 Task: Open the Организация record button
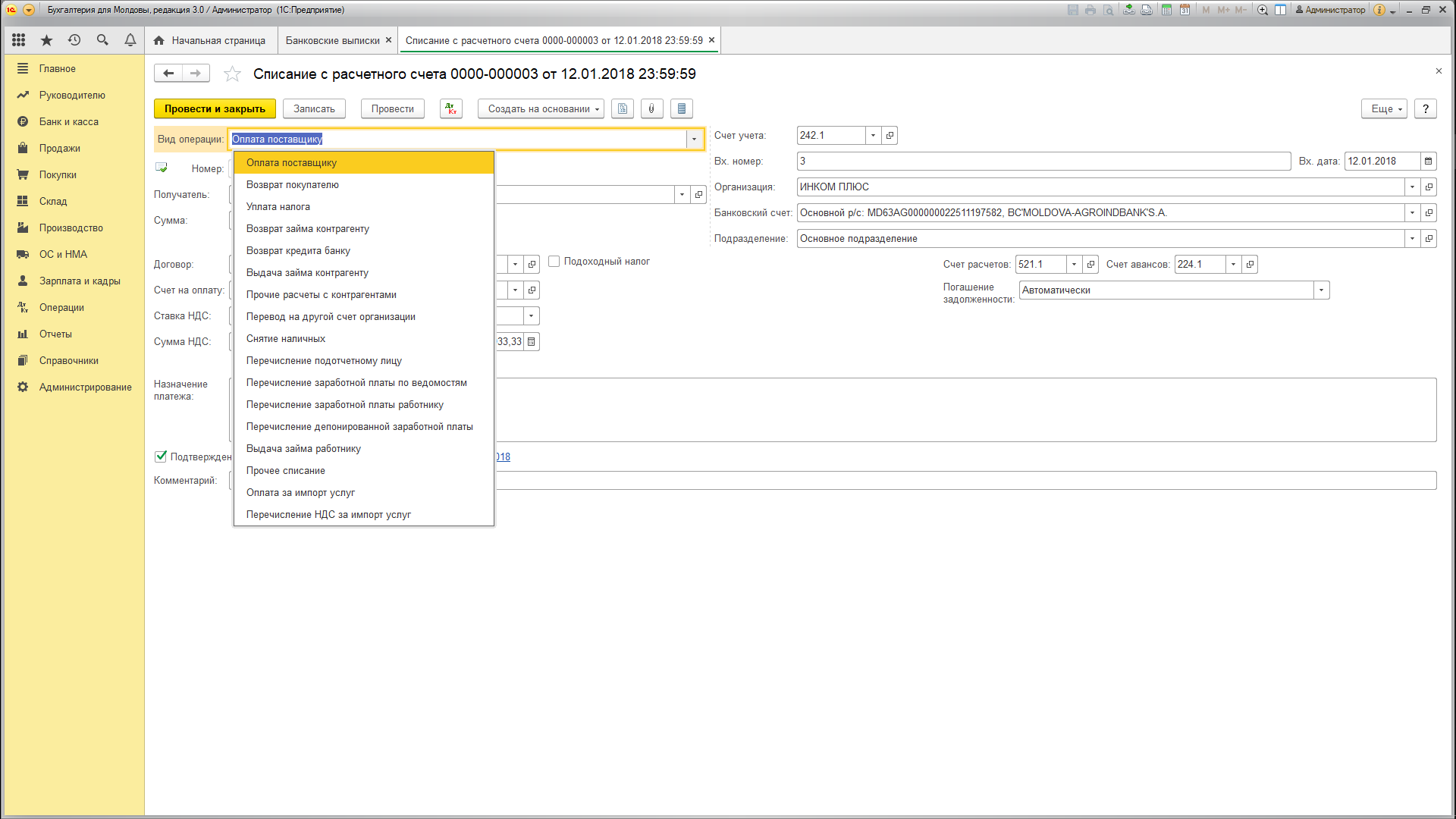click(x=1429, y=187)
